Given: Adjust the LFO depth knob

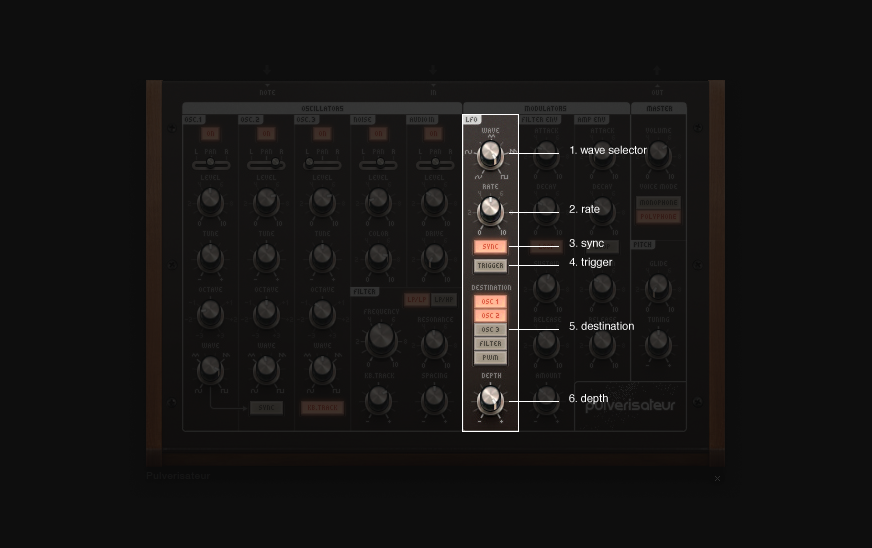Looking at the screenshot, I should click(490, 399).
